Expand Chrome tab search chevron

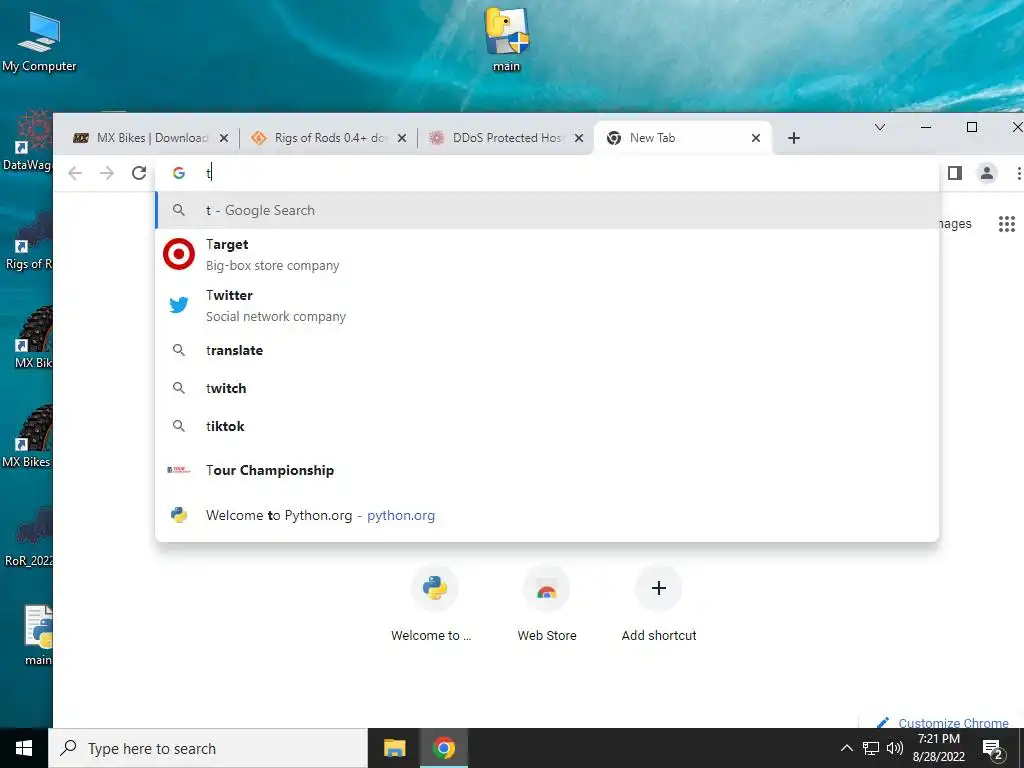(880, 127)
